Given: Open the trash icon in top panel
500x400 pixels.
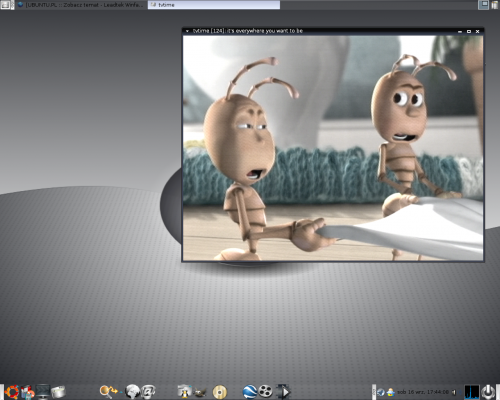Looking at the screenshot, I should (x=495, y=5).
